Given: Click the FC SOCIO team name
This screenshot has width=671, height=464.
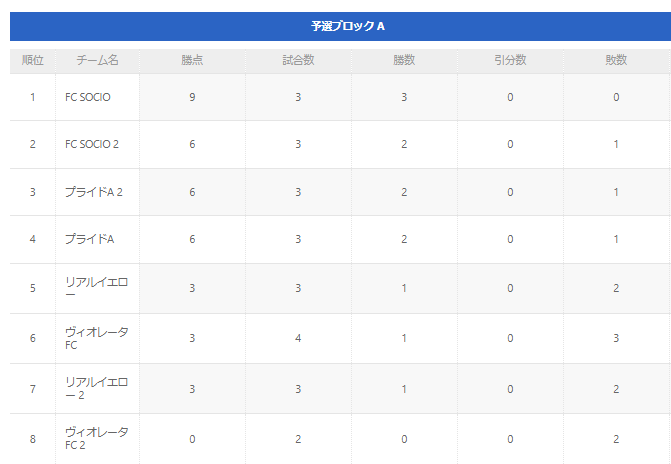Looking at the screenshot, I should tap(88, 97).
